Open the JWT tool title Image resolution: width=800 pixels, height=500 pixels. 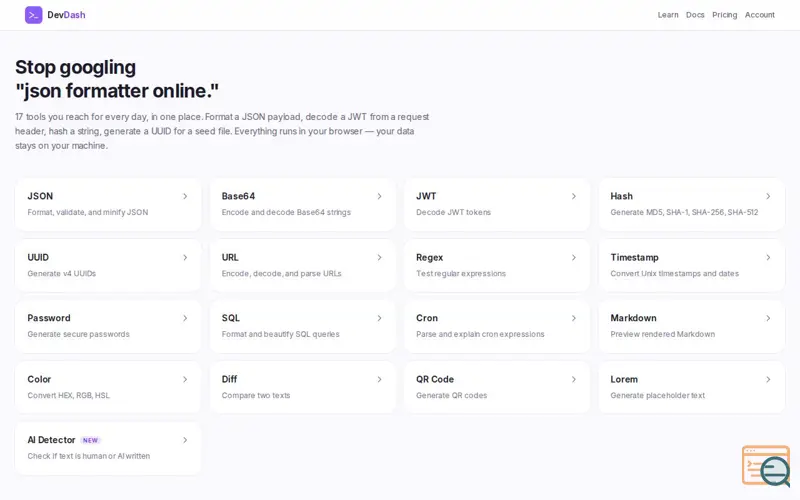pos(426,196)
